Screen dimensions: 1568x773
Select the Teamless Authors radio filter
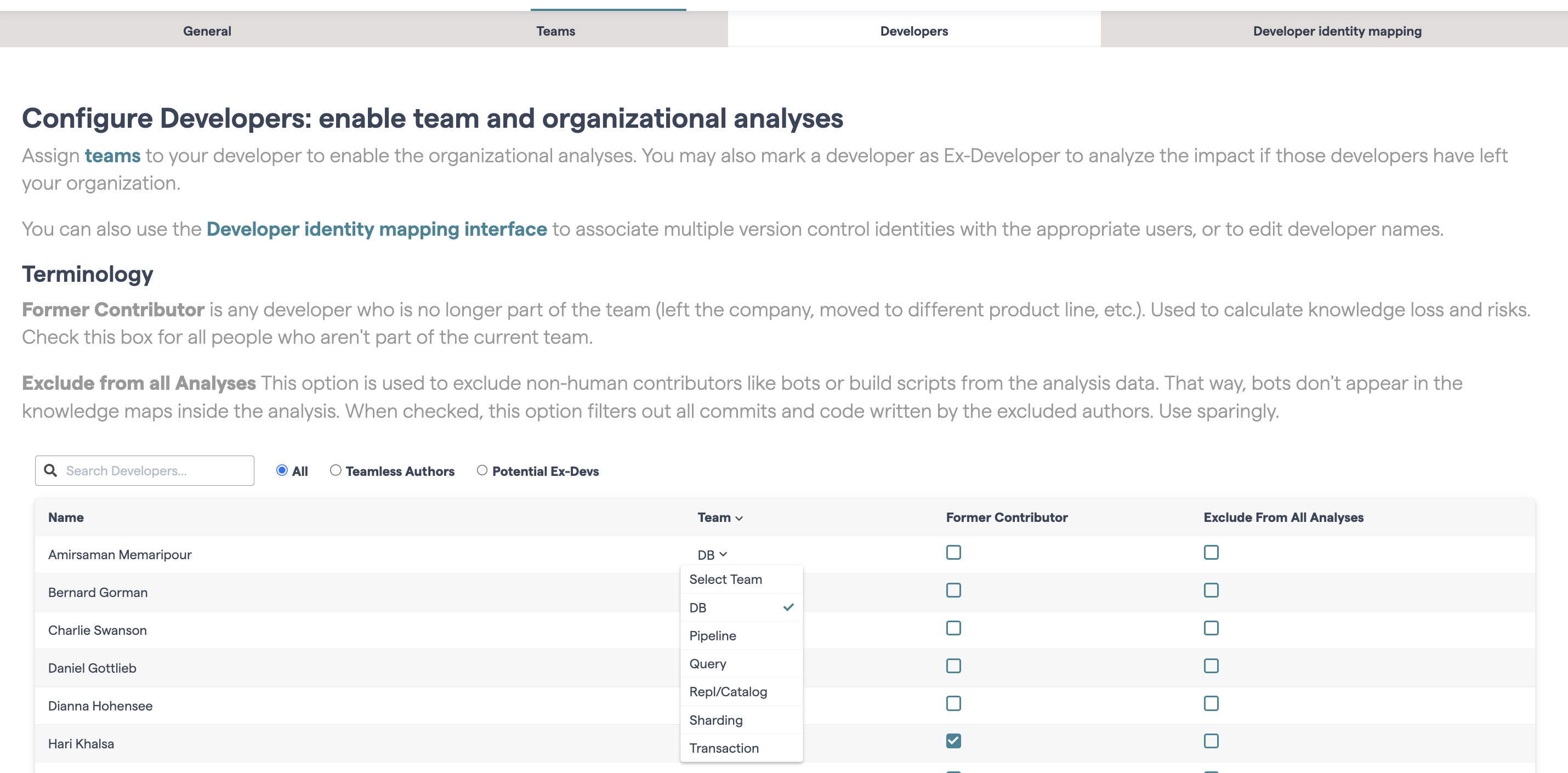(x=336, y=470)
